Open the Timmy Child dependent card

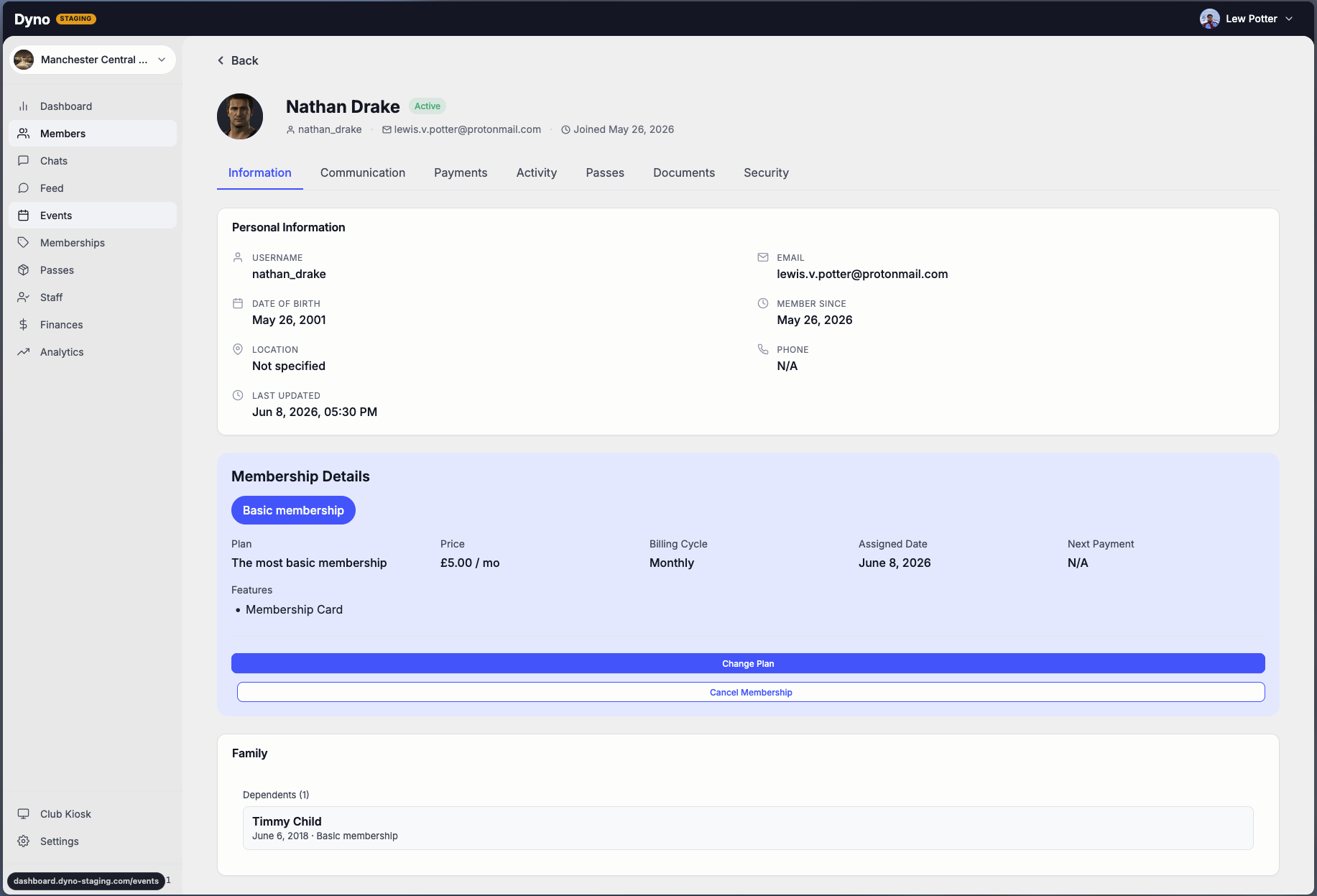coord(748,828)
